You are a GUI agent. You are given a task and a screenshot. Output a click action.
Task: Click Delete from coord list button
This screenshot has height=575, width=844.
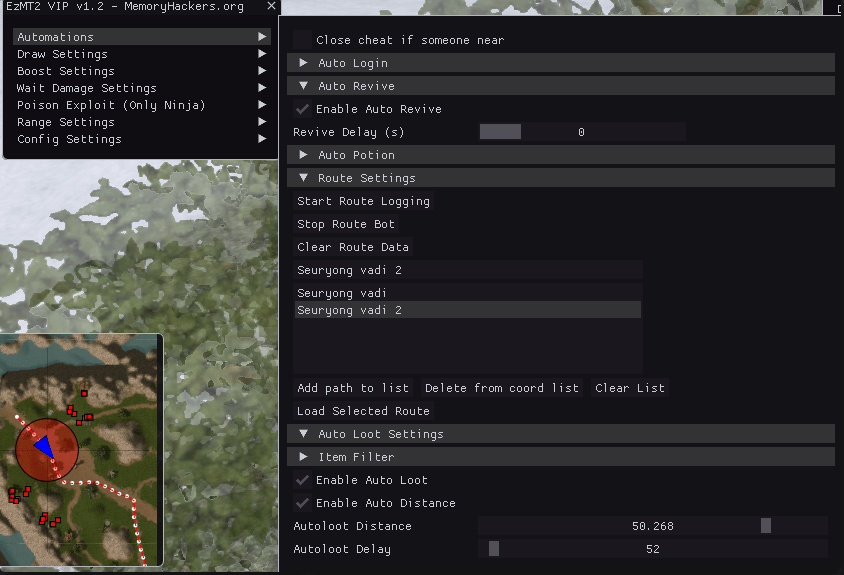tap(502, 388)
